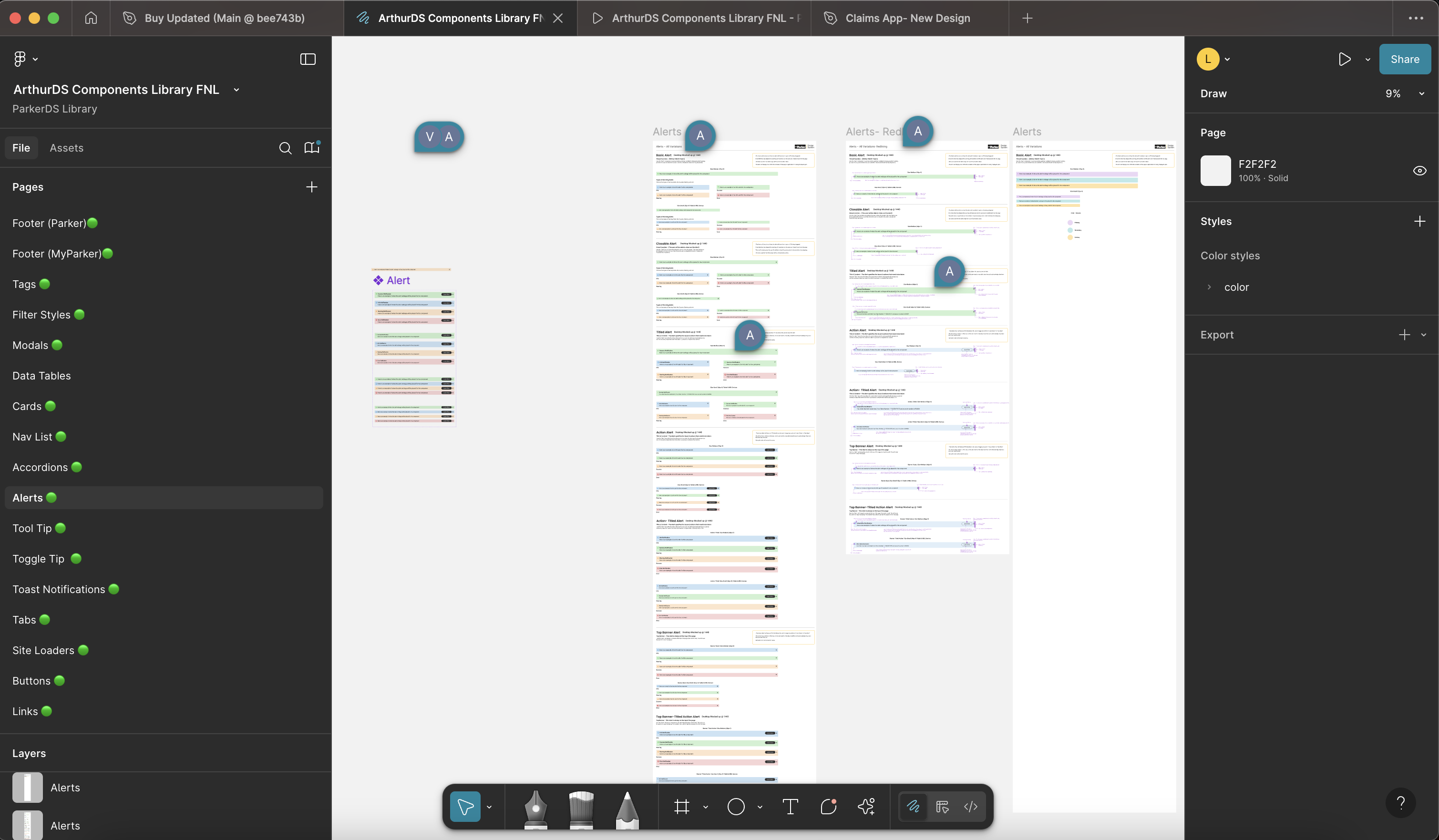Switch to the Assets tab

click(x=66, y=148)
